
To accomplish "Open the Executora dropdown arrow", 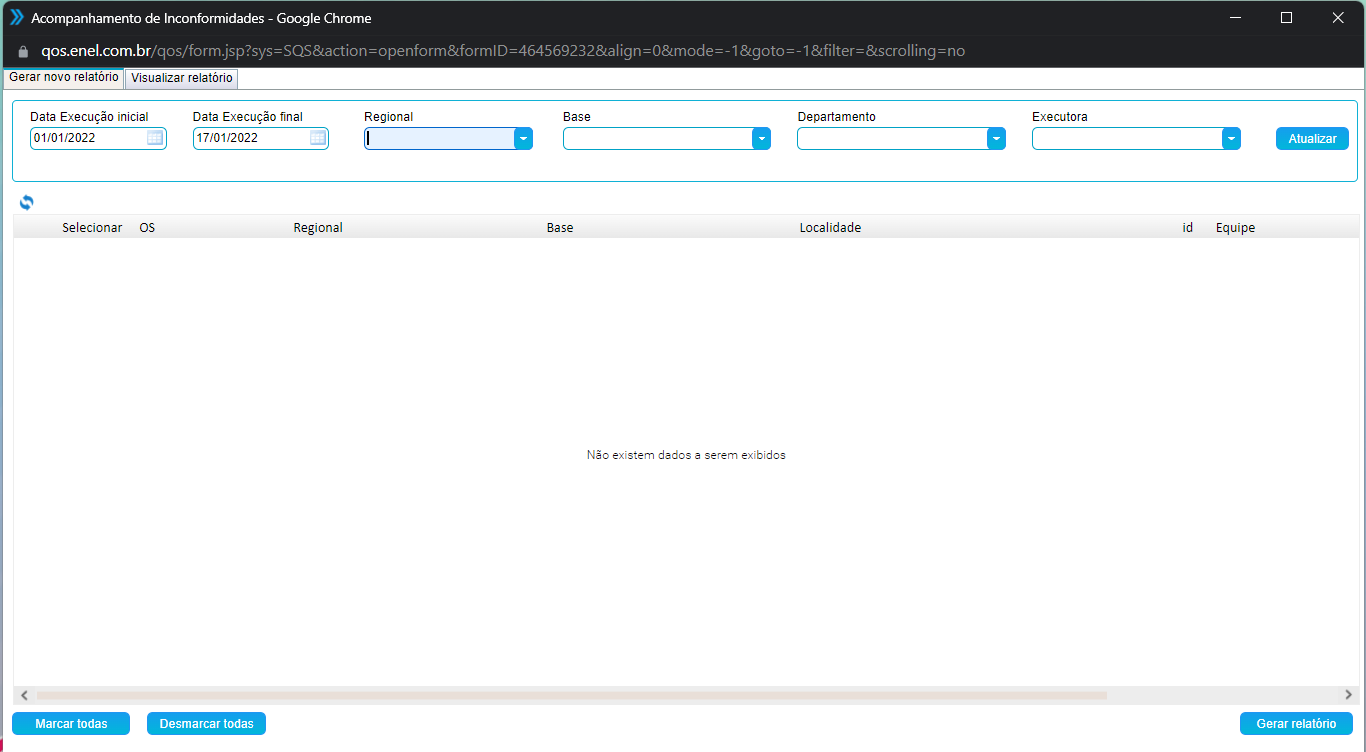I will [1231, 139].
